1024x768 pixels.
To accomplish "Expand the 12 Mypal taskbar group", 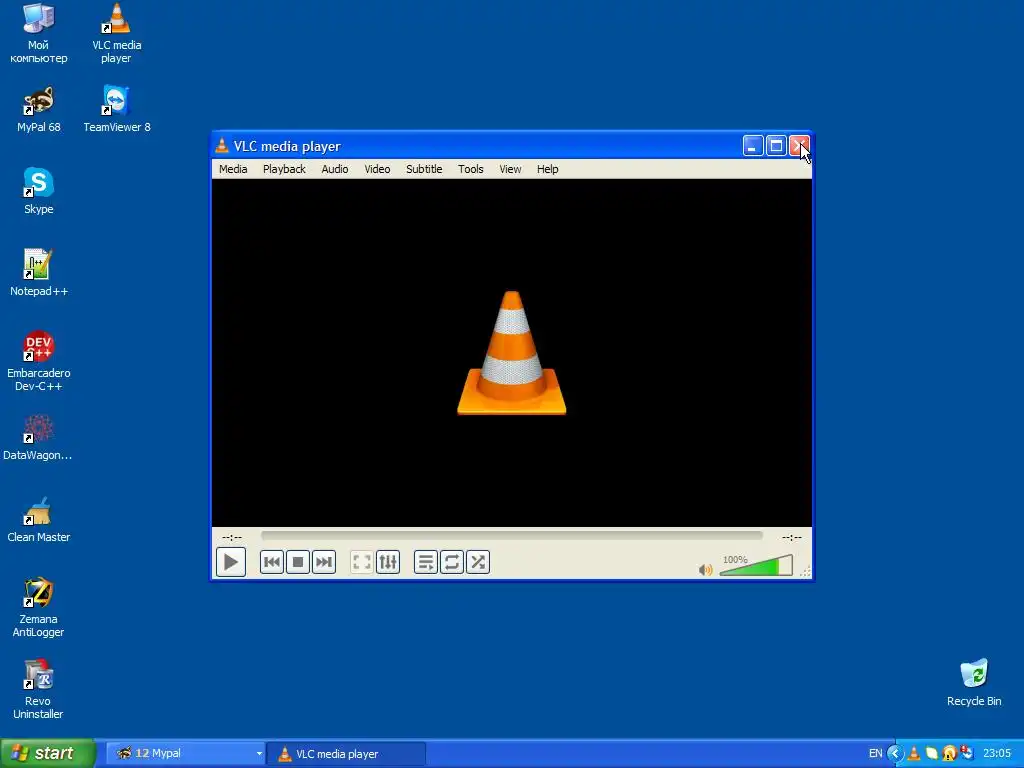I will (x=185, y=754).
